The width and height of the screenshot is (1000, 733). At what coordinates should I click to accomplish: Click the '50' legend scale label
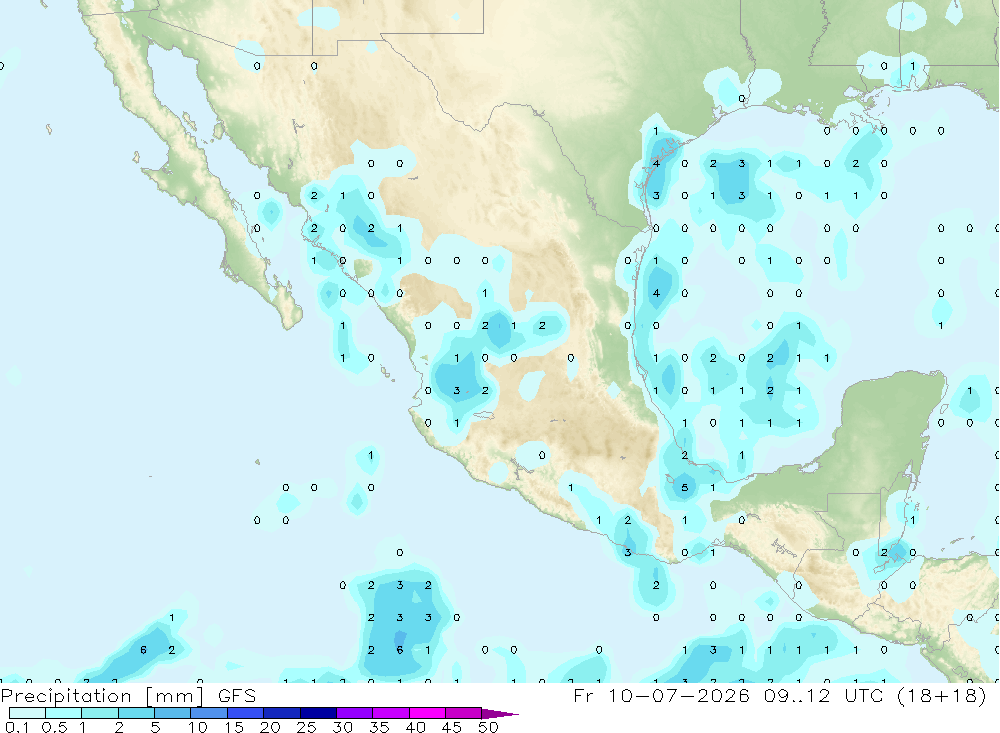click(488, 727)
